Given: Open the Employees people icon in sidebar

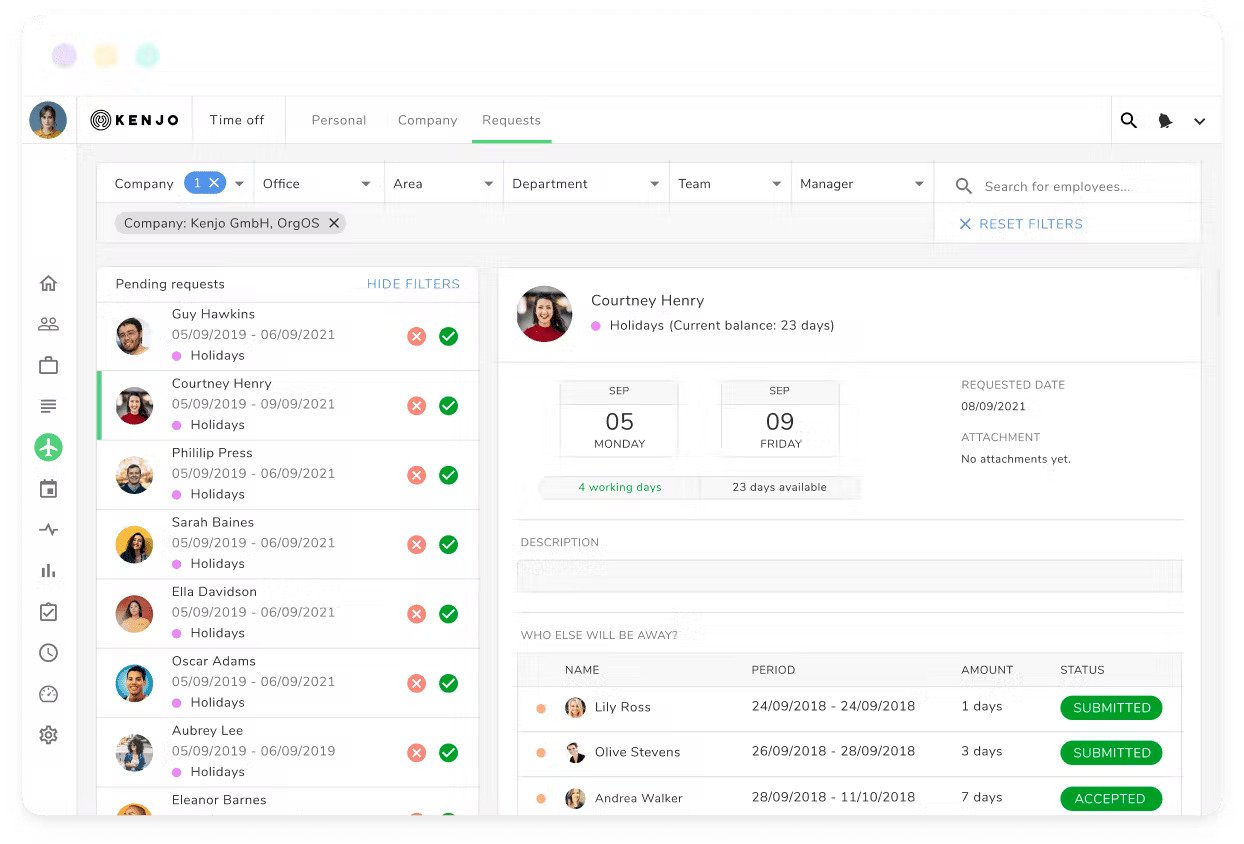Looking at the screenshot, I should [x=48, y=323].
